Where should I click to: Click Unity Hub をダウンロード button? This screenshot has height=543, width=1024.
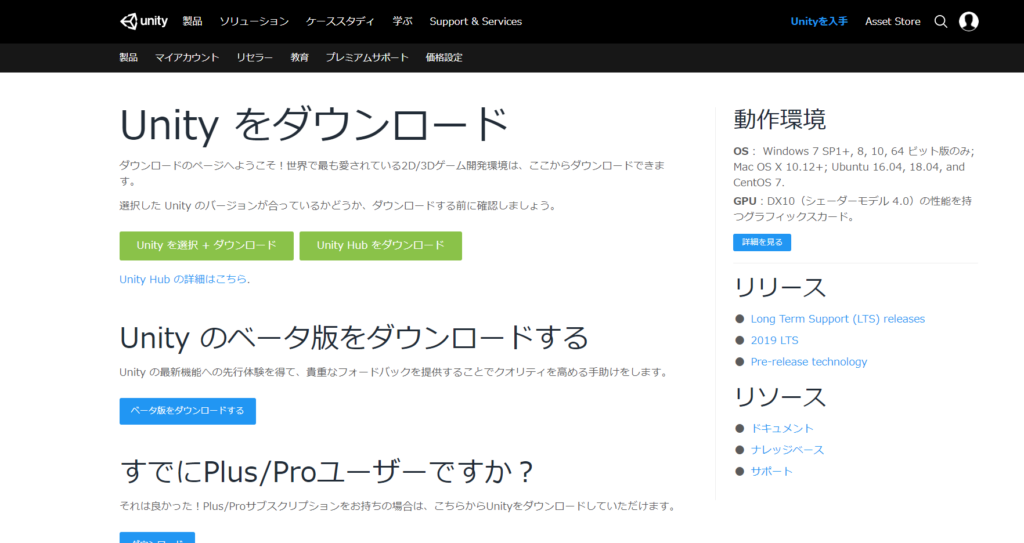(381, 246)
